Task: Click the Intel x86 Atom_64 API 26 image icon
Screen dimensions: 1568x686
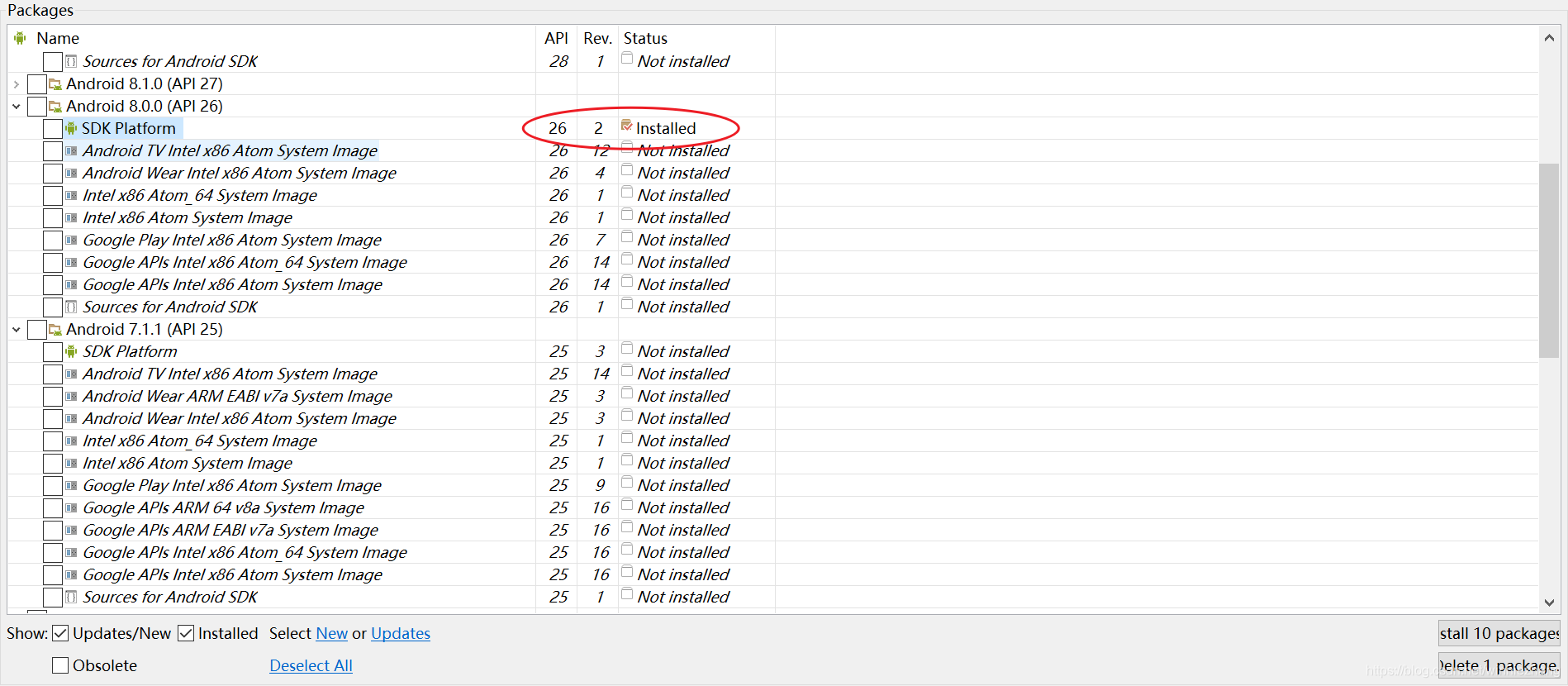Action: click(71, 195)
